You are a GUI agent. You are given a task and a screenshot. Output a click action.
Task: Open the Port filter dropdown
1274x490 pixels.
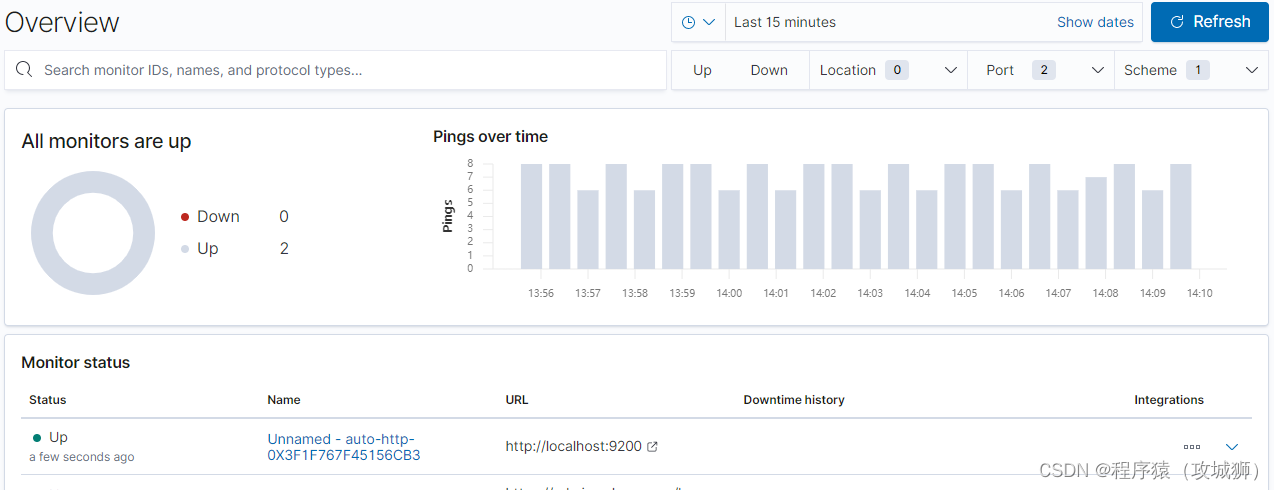[x=1041, y=70]
